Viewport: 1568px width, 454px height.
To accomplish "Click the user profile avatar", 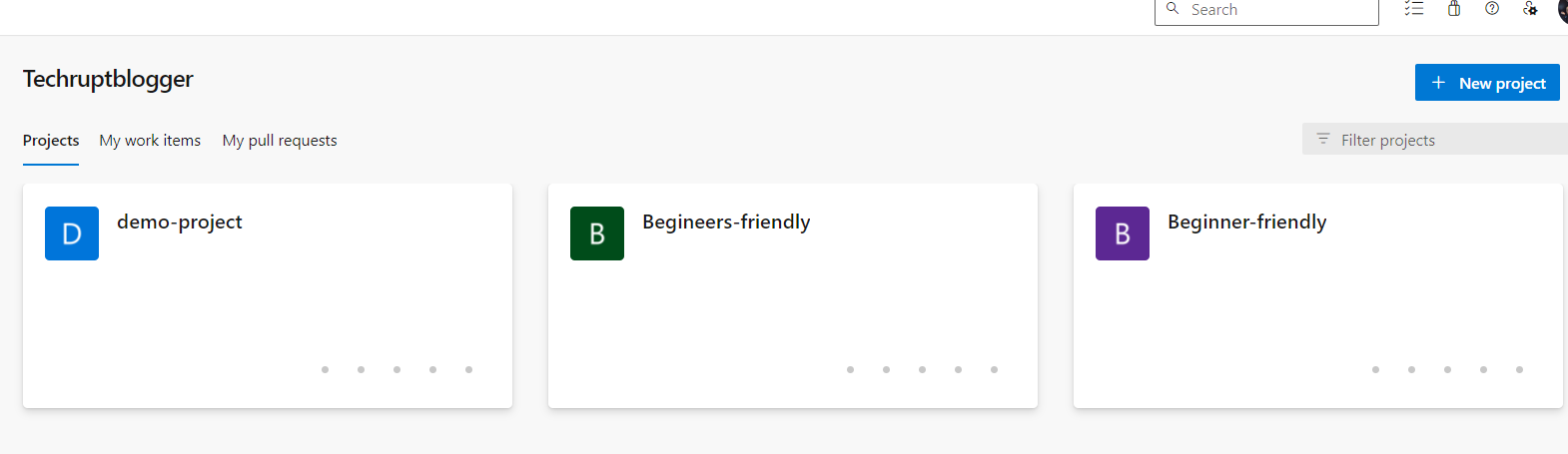I will click(1563, 9).
